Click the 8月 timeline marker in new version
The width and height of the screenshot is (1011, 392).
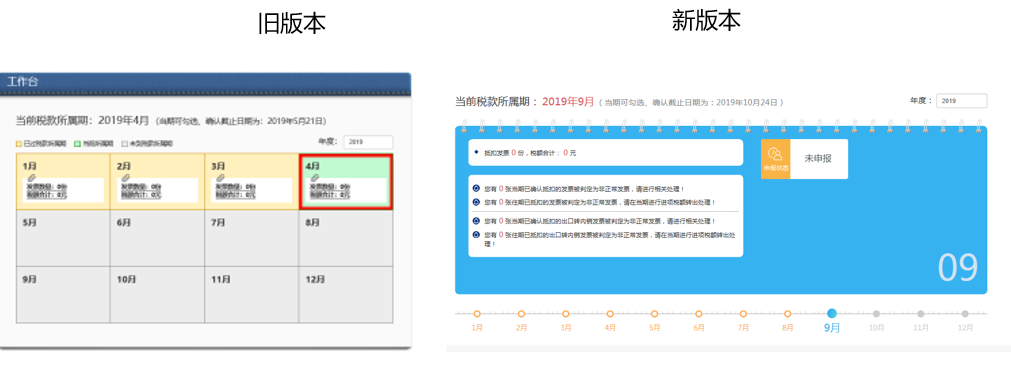787,314
